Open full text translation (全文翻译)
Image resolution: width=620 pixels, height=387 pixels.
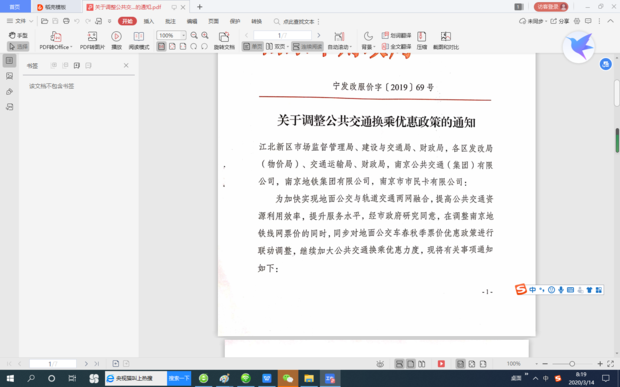pos(396,47)
